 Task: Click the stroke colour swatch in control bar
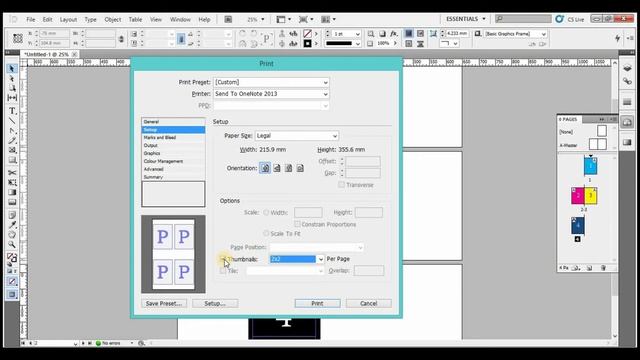point(308,43)
